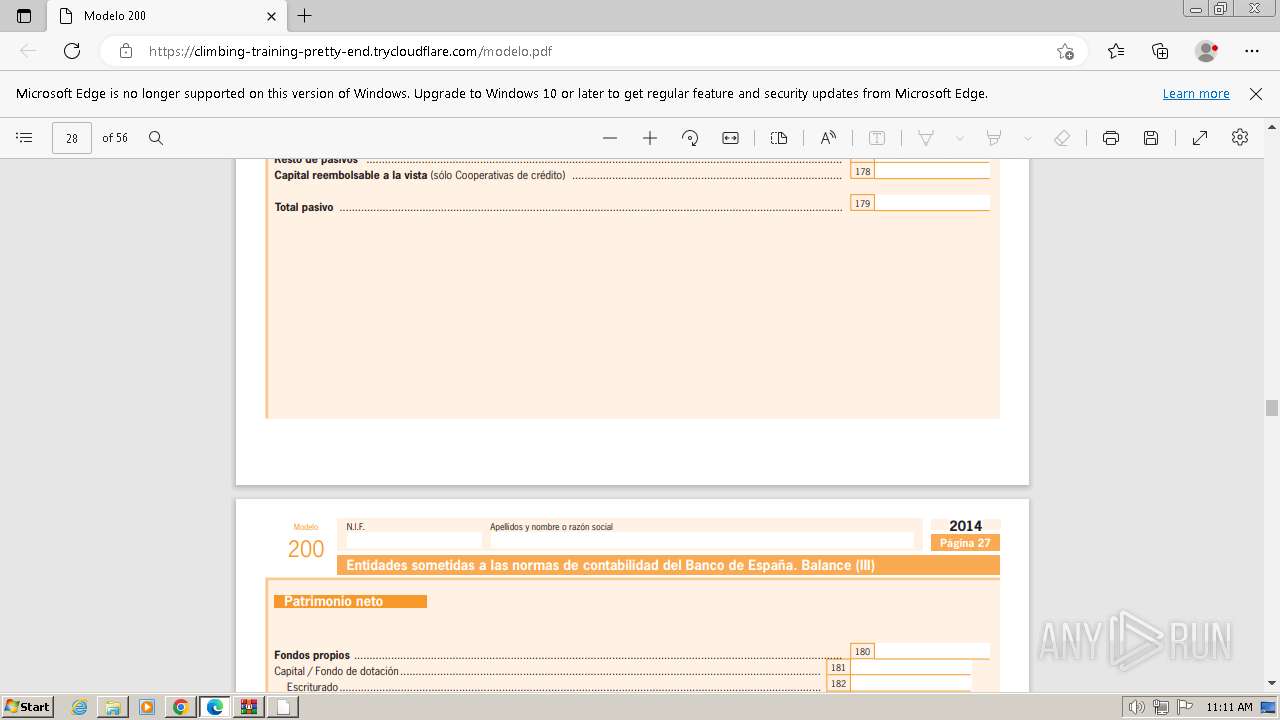This screenshot has height=720, width=1280.
Task: Open Windows Media Player from the taskbar
Action: tap(147, 707)
